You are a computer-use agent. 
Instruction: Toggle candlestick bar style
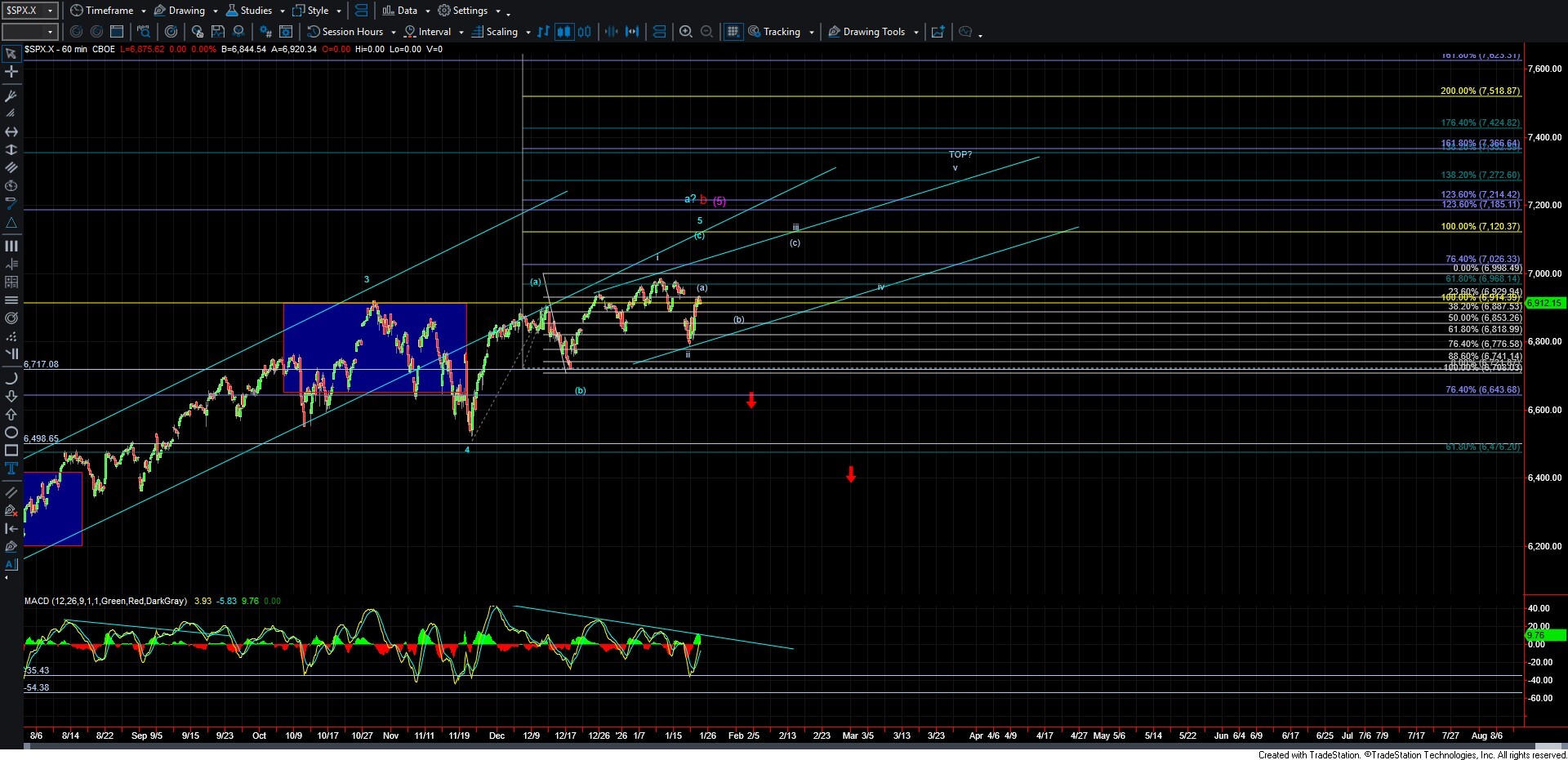click(x=563, y=32)
